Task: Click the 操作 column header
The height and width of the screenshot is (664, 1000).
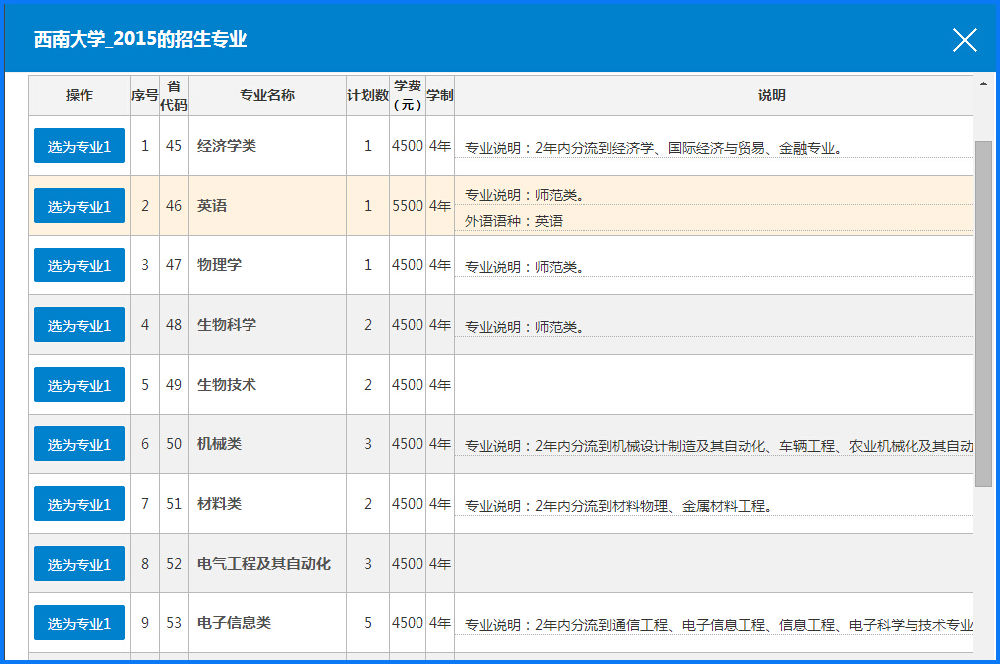Action: point(79,96)
